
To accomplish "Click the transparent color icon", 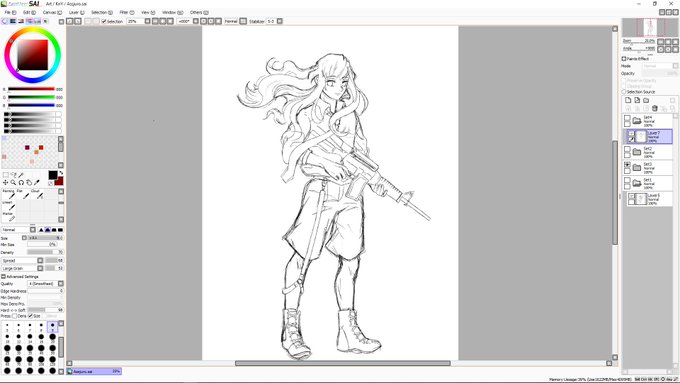I will 50,183.
